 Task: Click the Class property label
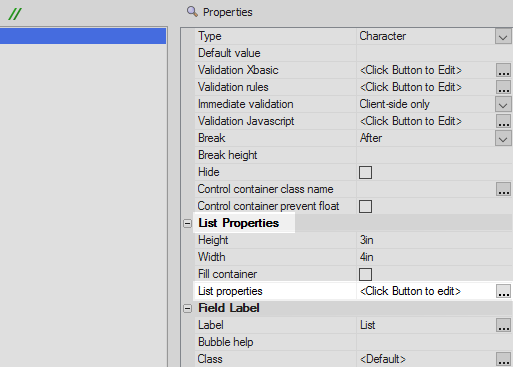(x=210, y=359)
